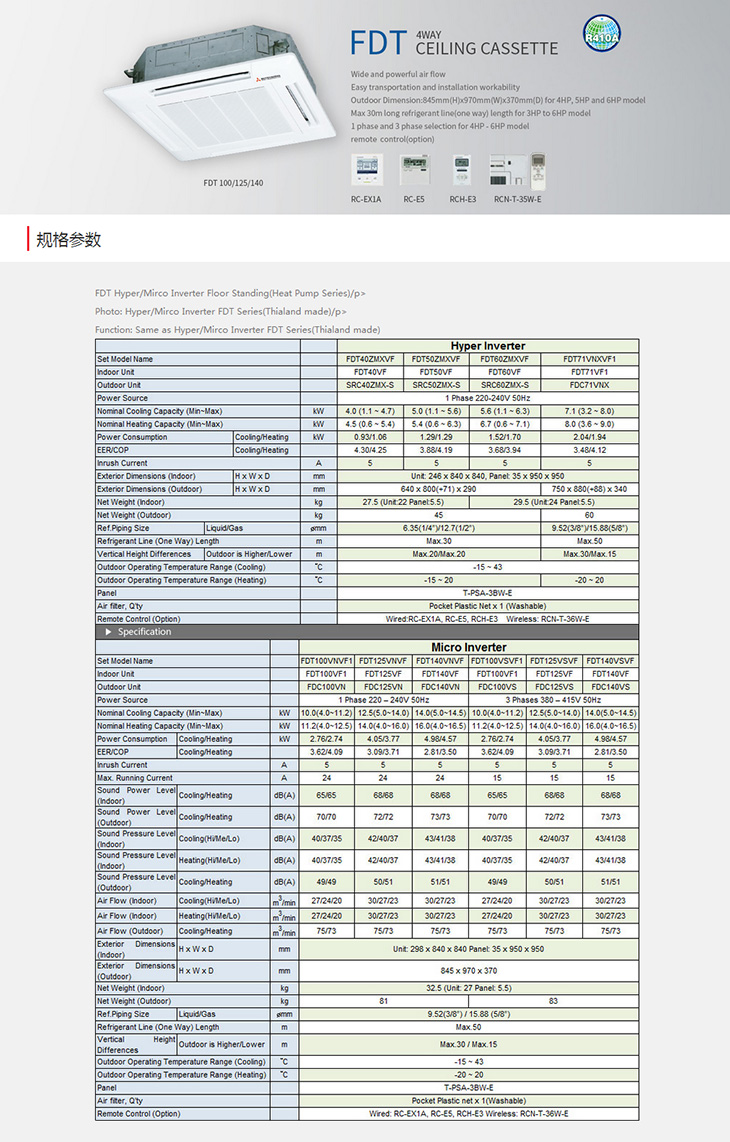Screen dimensions: 730x1142
Task: Click the '640 x 800(+71) x 290' cell
Action: click(439, 489)
